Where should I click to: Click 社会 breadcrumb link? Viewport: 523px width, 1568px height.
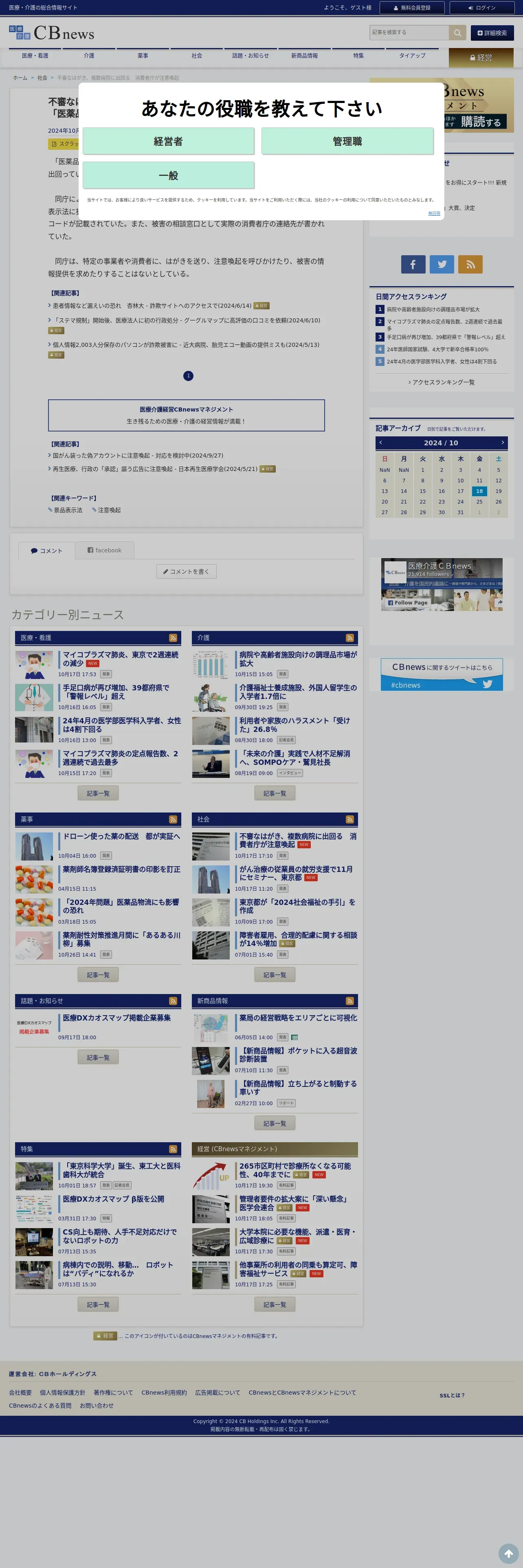click(x=42, y=78)
